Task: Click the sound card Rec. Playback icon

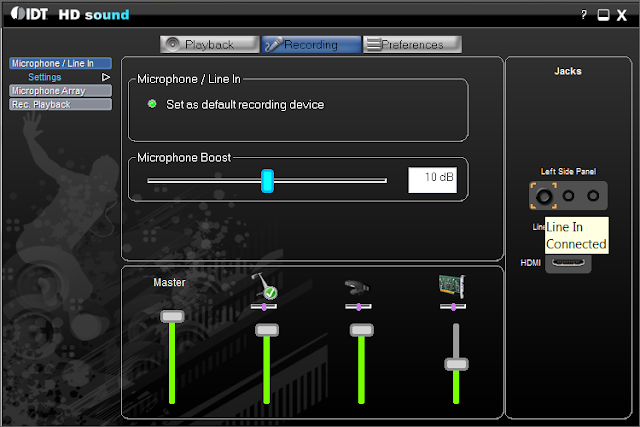Action: point(452,286)
